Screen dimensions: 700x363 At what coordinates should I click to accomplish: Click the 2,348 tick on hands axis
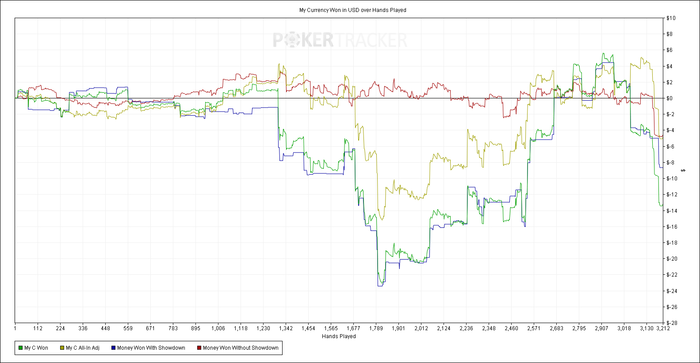[489, 329]
